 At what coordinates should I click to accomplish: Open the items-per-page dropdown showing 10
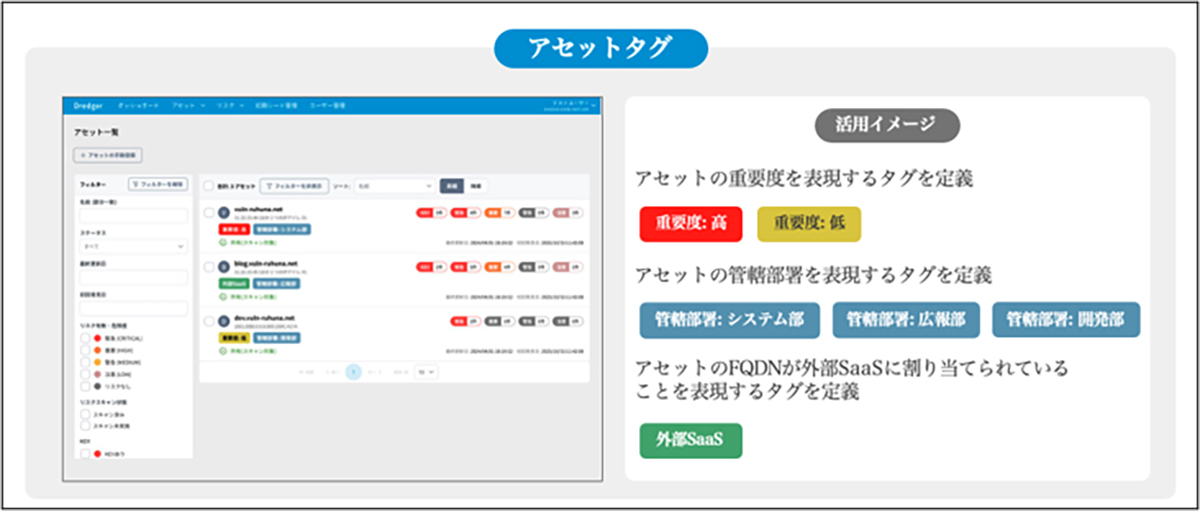(427, 371)
